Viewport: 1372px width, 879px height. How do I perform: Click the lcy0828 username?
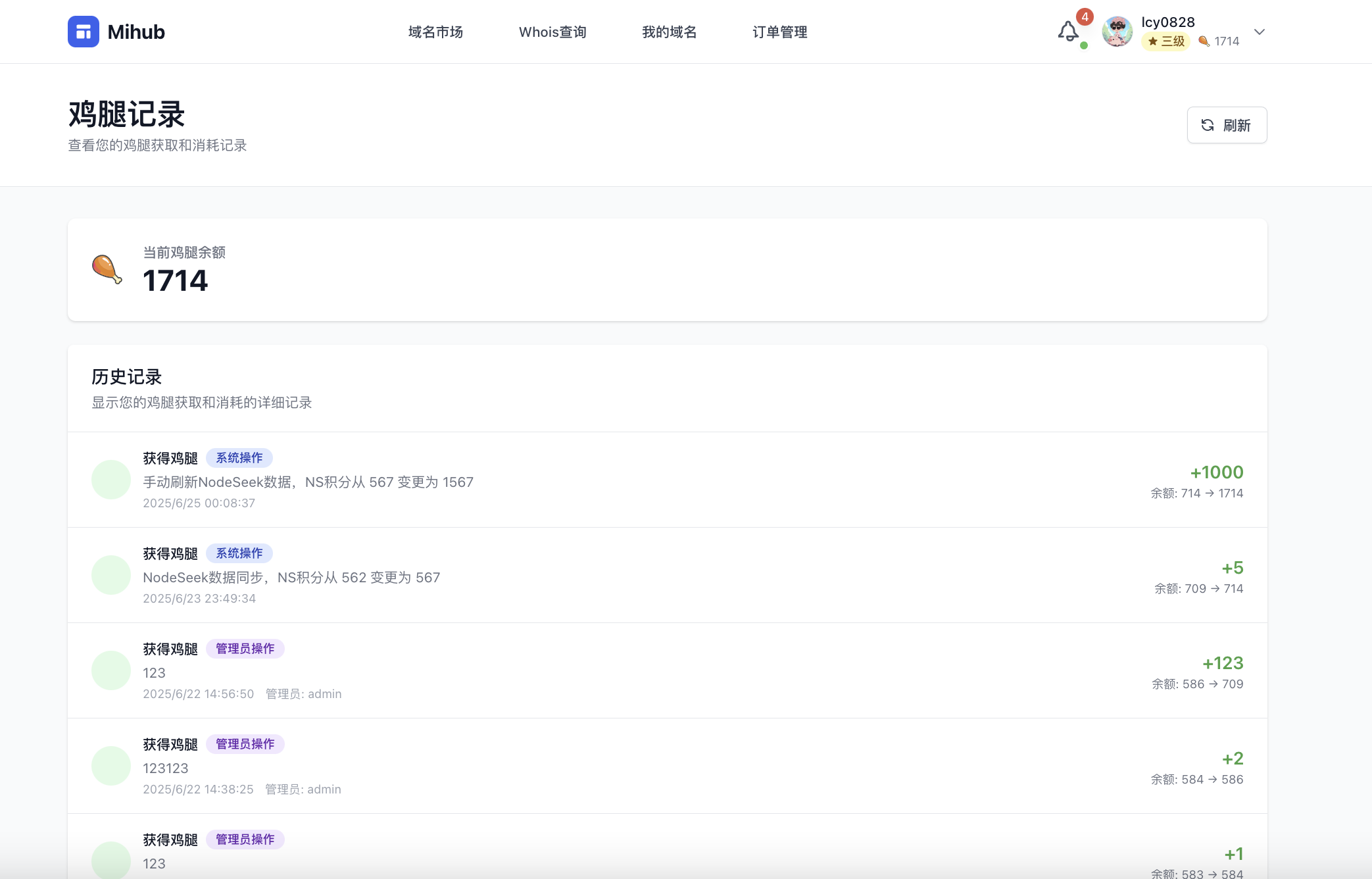[x=1167, y=22]
